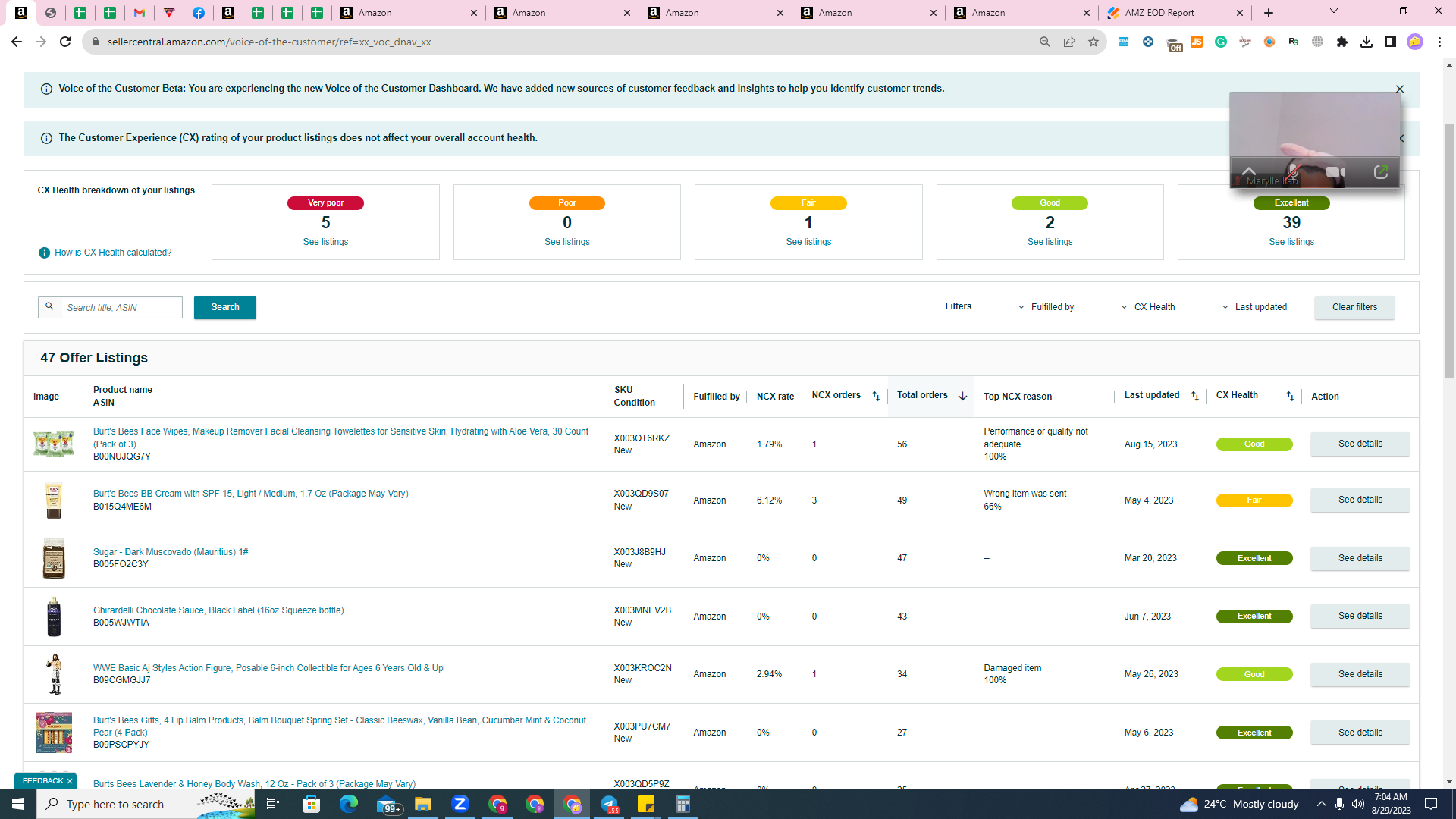See listings under Poor
1456x819 pixels.
tap(567, 242)
